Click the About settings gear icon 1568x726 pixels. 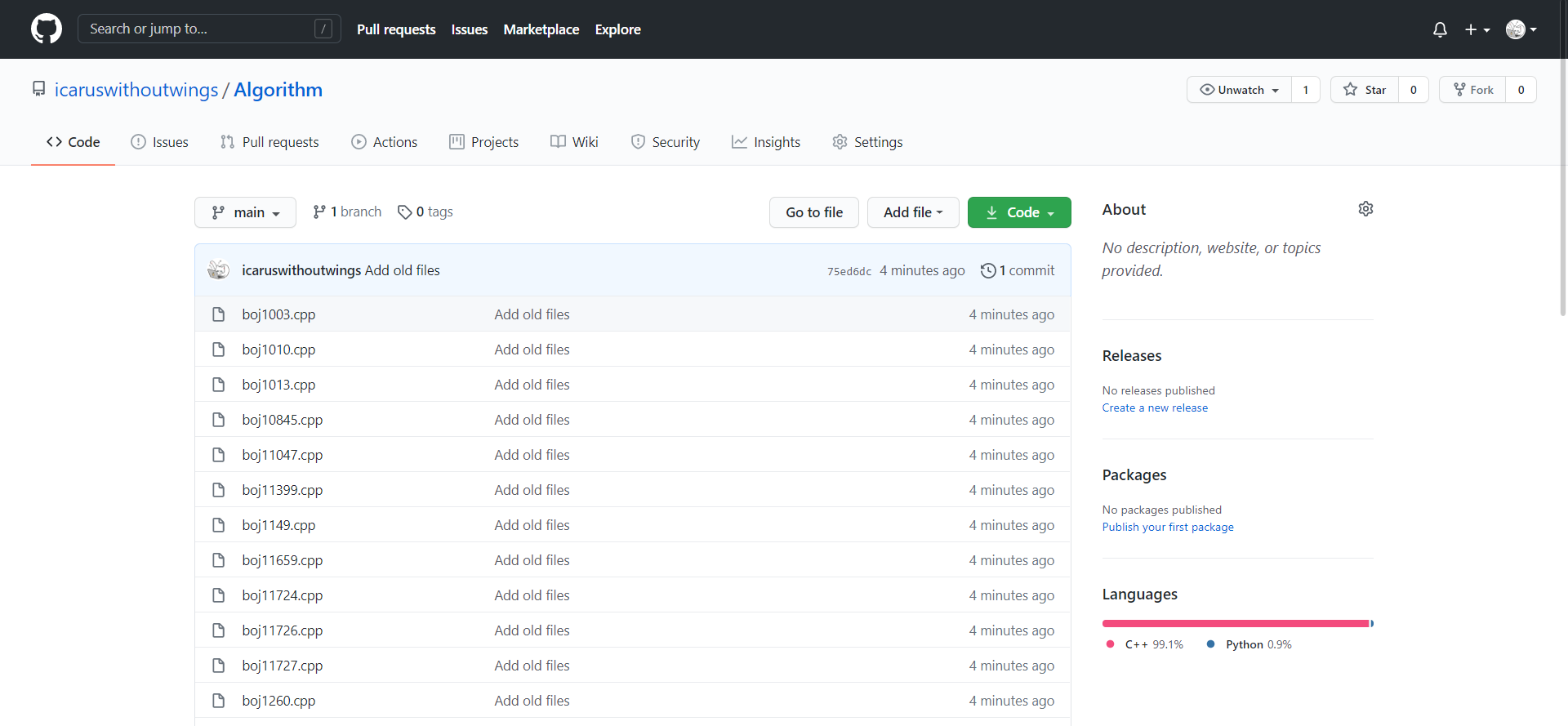[x=1365, y=209]
